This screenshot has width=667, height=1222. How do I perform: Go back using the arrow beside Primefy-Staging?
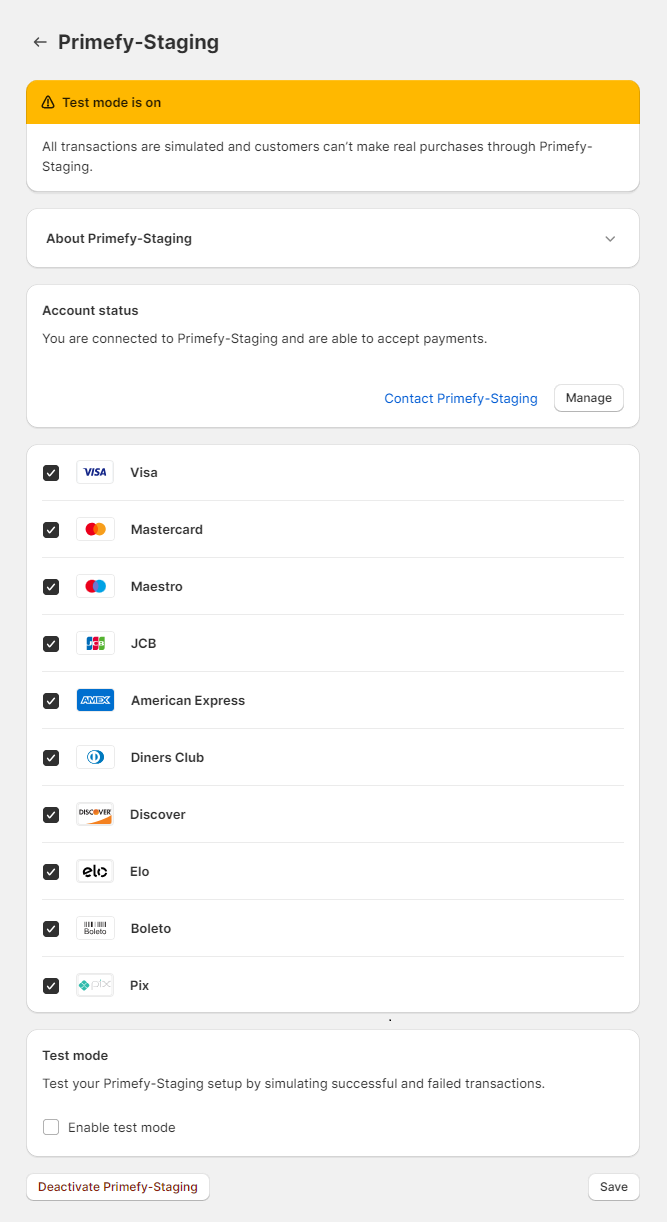click(40, 42)
